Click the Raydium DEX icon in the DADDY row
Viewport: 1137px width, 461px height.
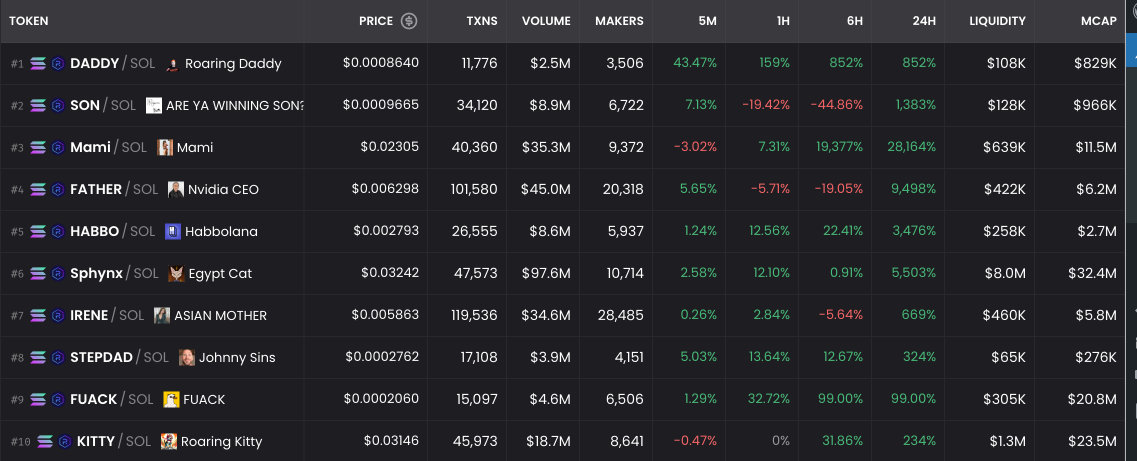[58, 64]
